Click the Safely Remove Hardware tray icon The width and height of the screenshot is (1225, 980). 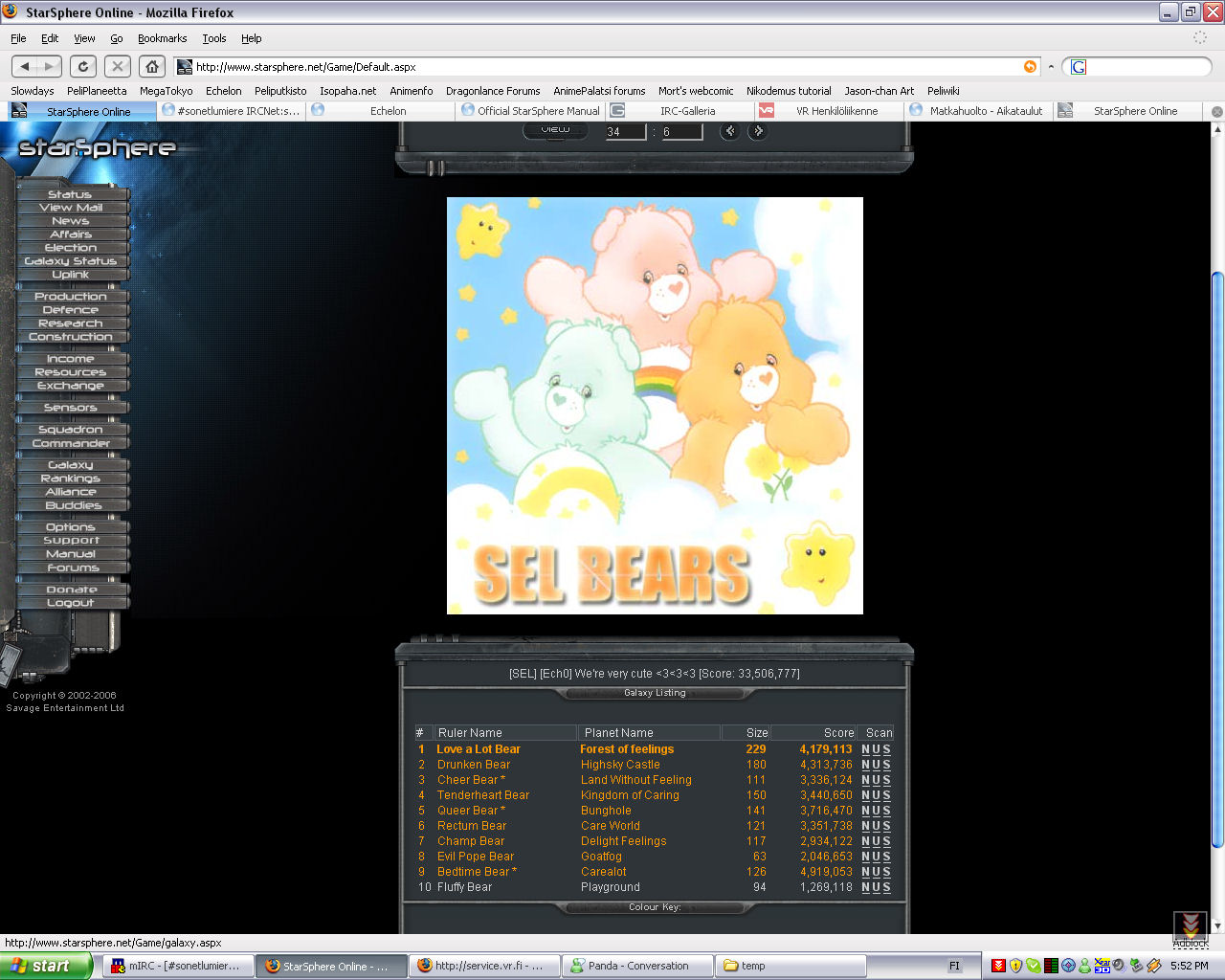[1136, 966]
